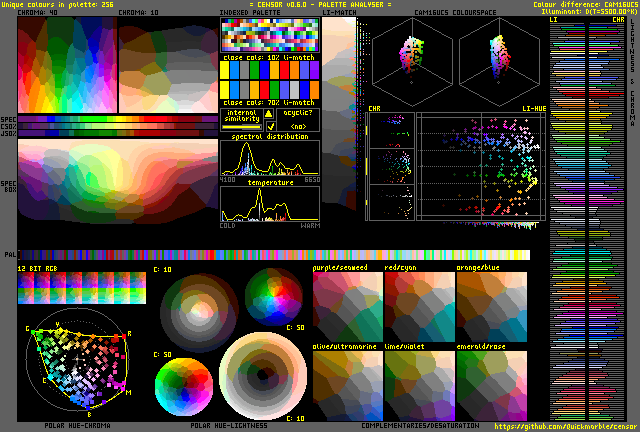The height and width of the screenshot is (432, 640).
Task: Click the internal similarity yellow bar
Action: [242, 127]
